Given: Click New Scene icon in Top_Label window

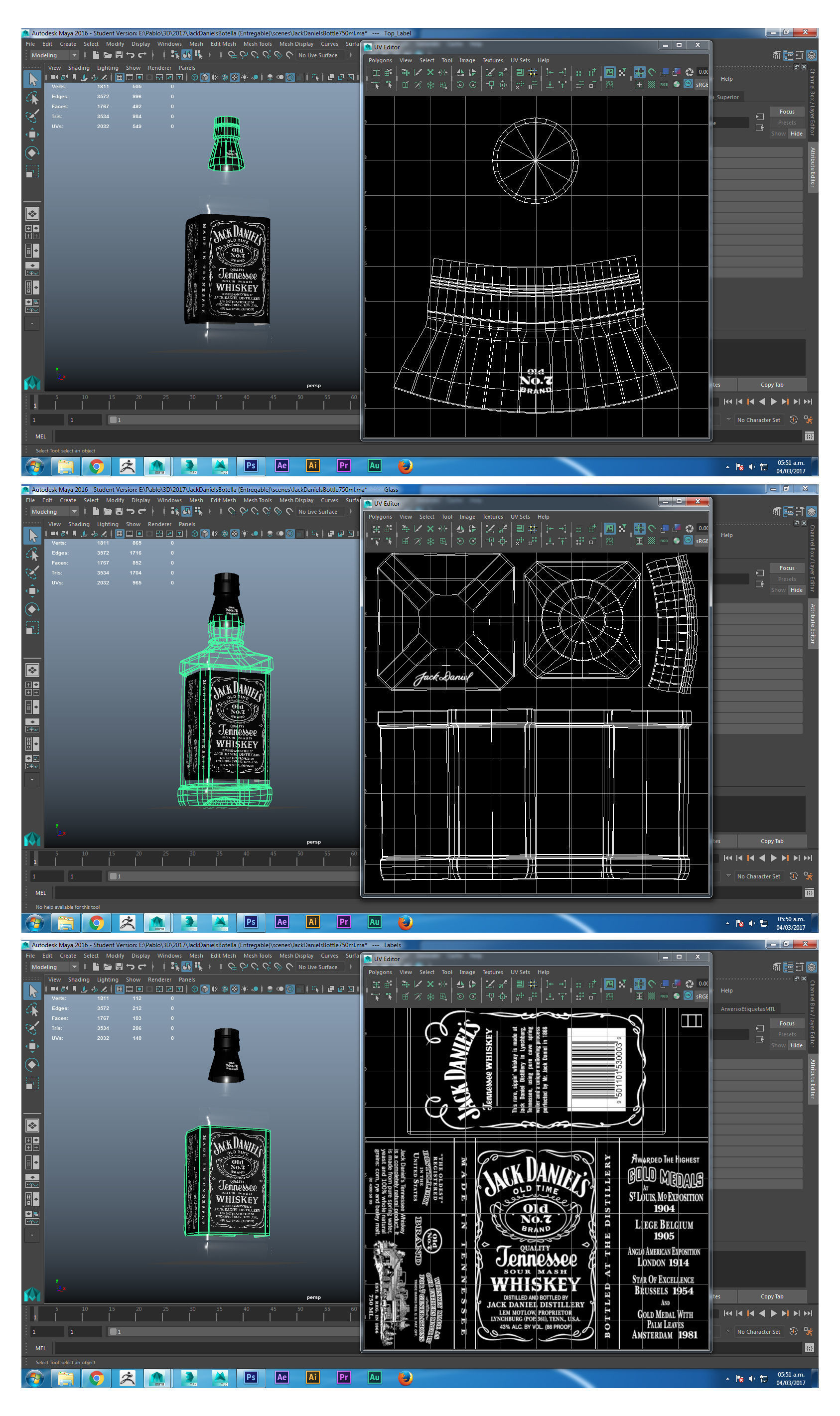Looking at the screenshot, I should (96, 55).
